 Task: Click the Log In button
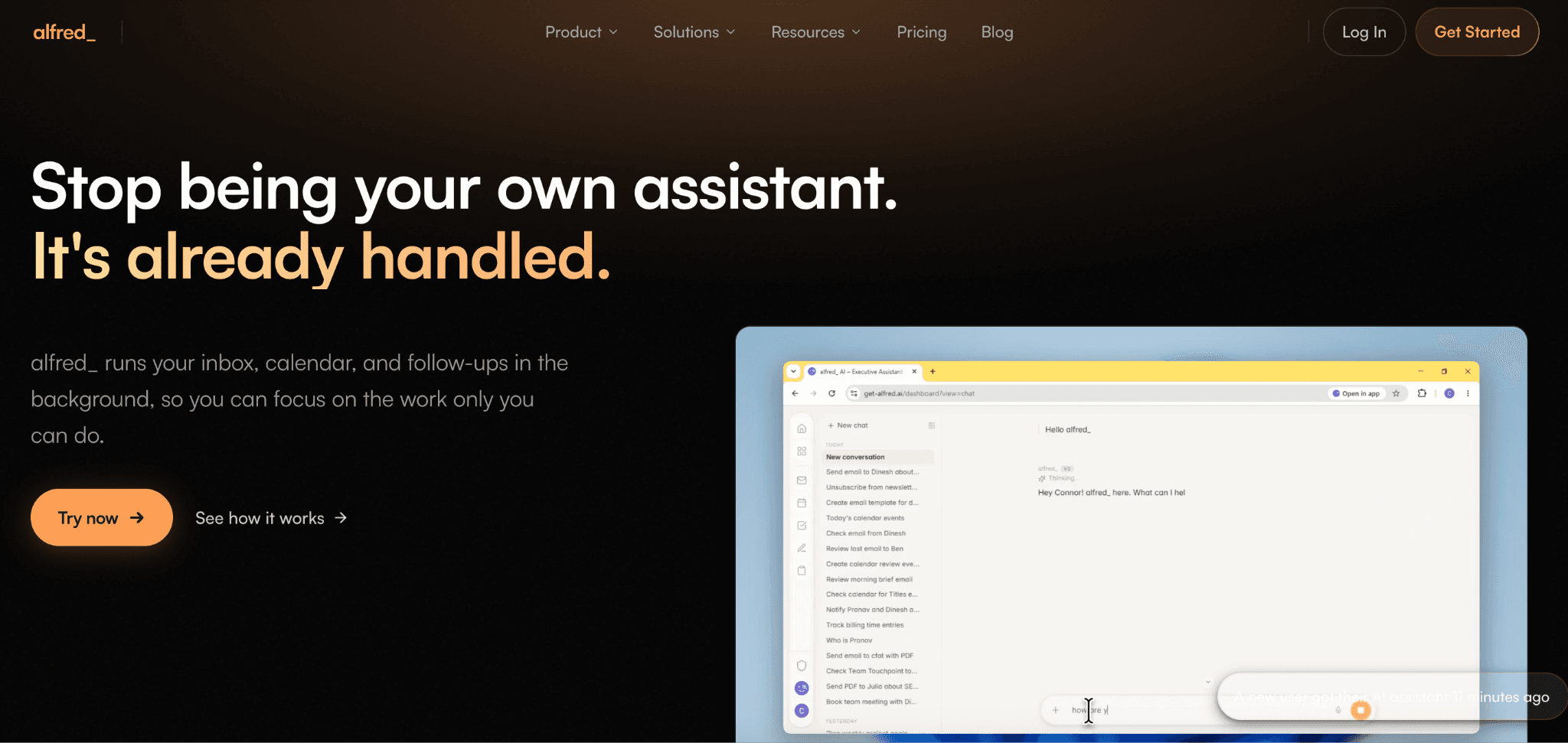[1364, 32]
